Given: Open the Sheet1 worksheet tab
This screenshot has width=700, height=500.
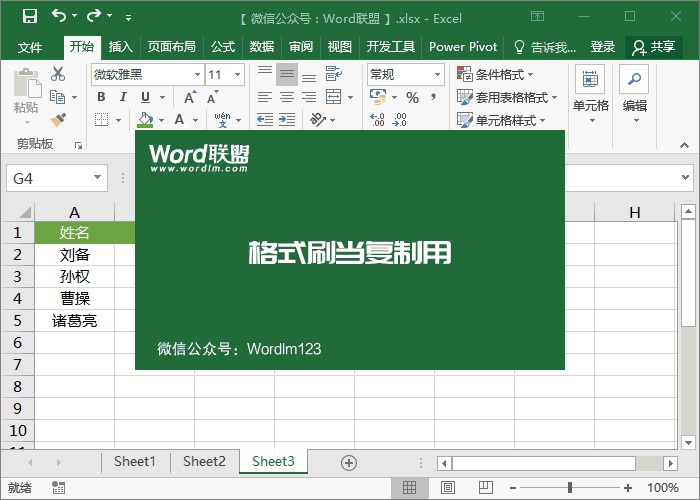Looking at the screenshot, I should (135, 461).
